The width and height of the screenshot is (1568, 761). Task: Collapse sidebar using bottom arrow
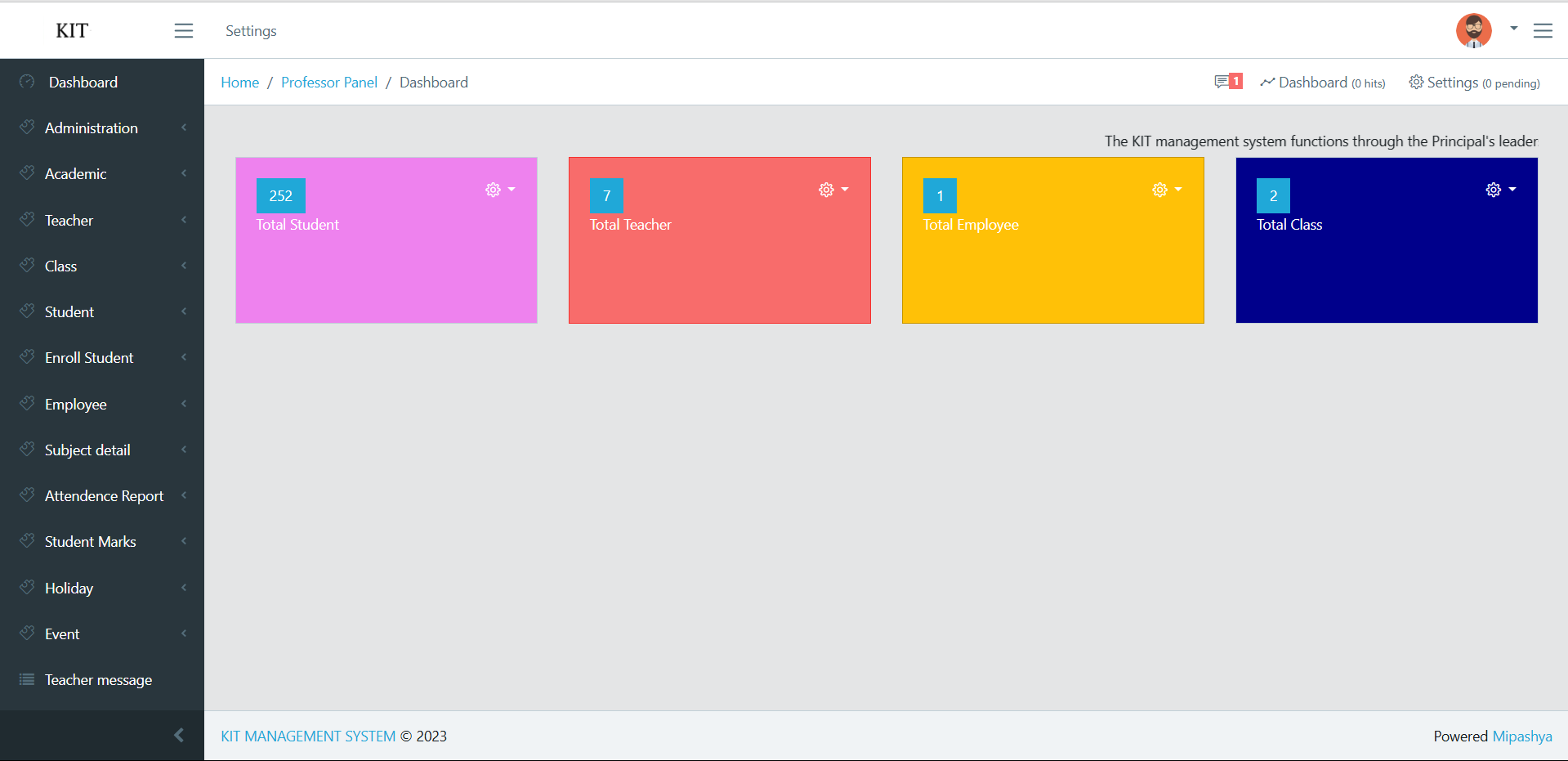179,736
